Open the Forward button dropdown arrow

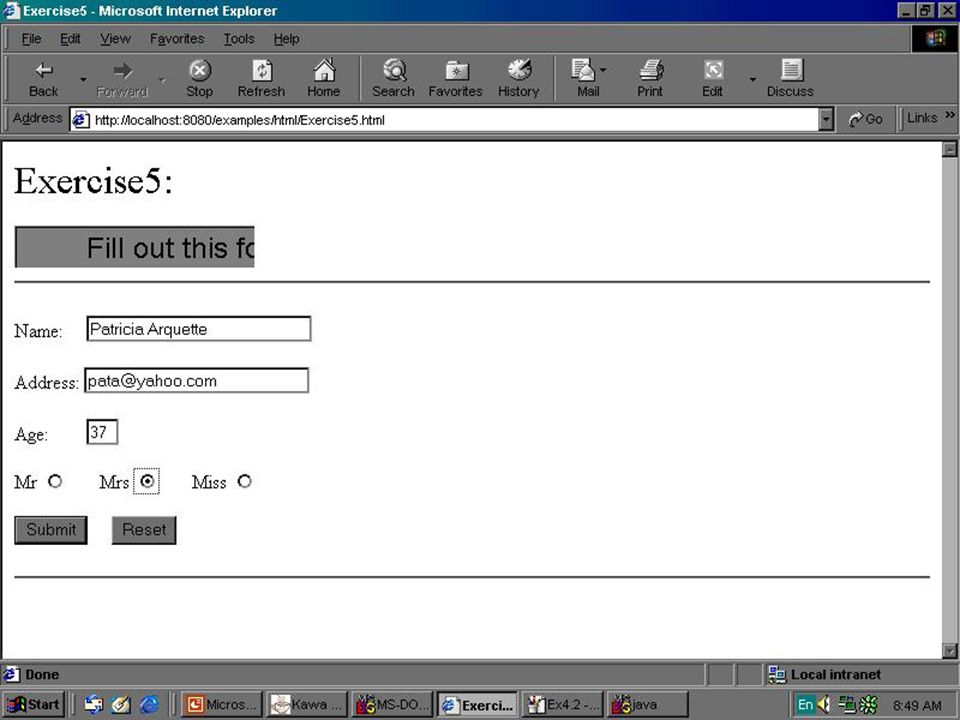[162, 80]
